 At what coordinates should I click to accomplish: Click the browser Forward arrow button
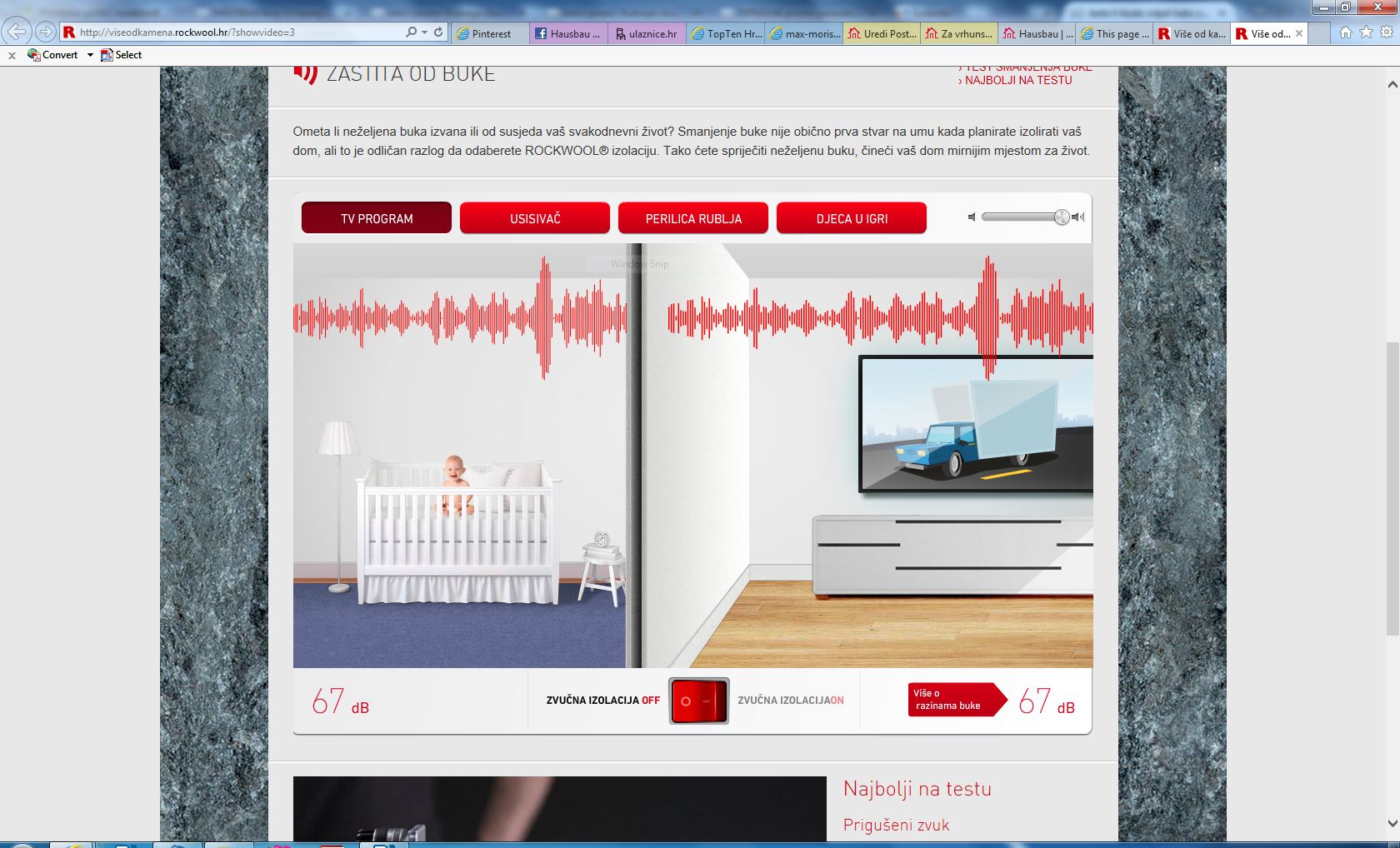(46, 32)
